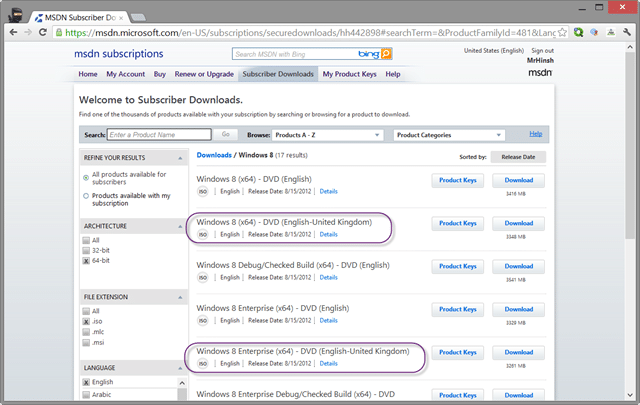
Task: Open the Products A - Z dropdown
Action: tap(328, 135)
